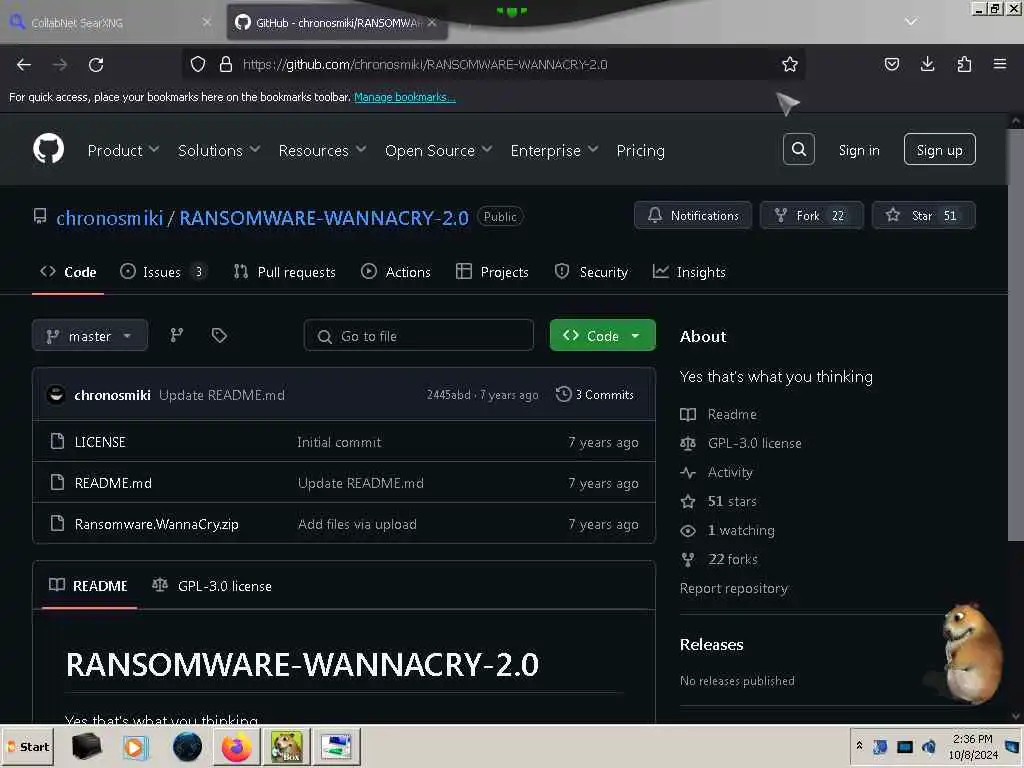Click the padlock site info icon
This screenshot has height=768, width=1024.
point(226,64)
